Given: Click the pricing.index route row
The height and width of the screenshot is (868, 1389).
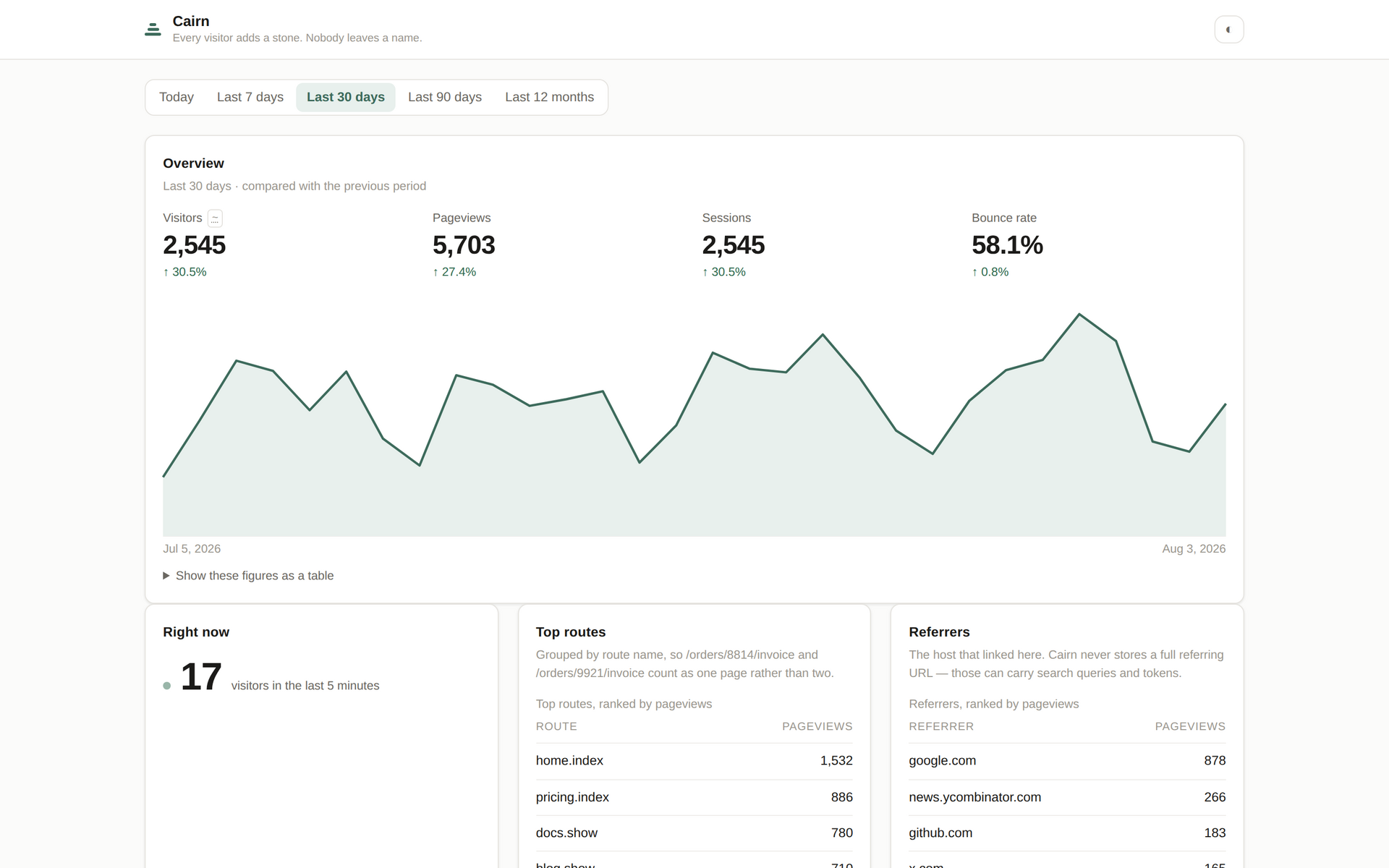Looking at the screenshot, I should [694, 797].
